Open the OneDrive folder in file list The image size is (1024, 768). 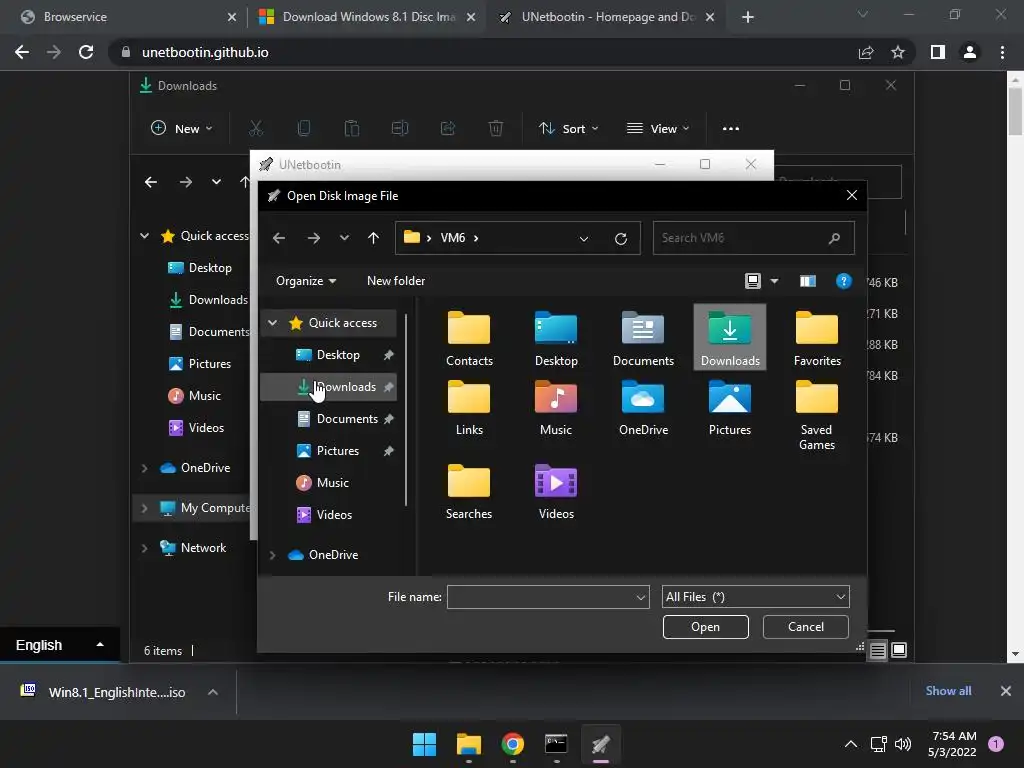tap(643, 408)
